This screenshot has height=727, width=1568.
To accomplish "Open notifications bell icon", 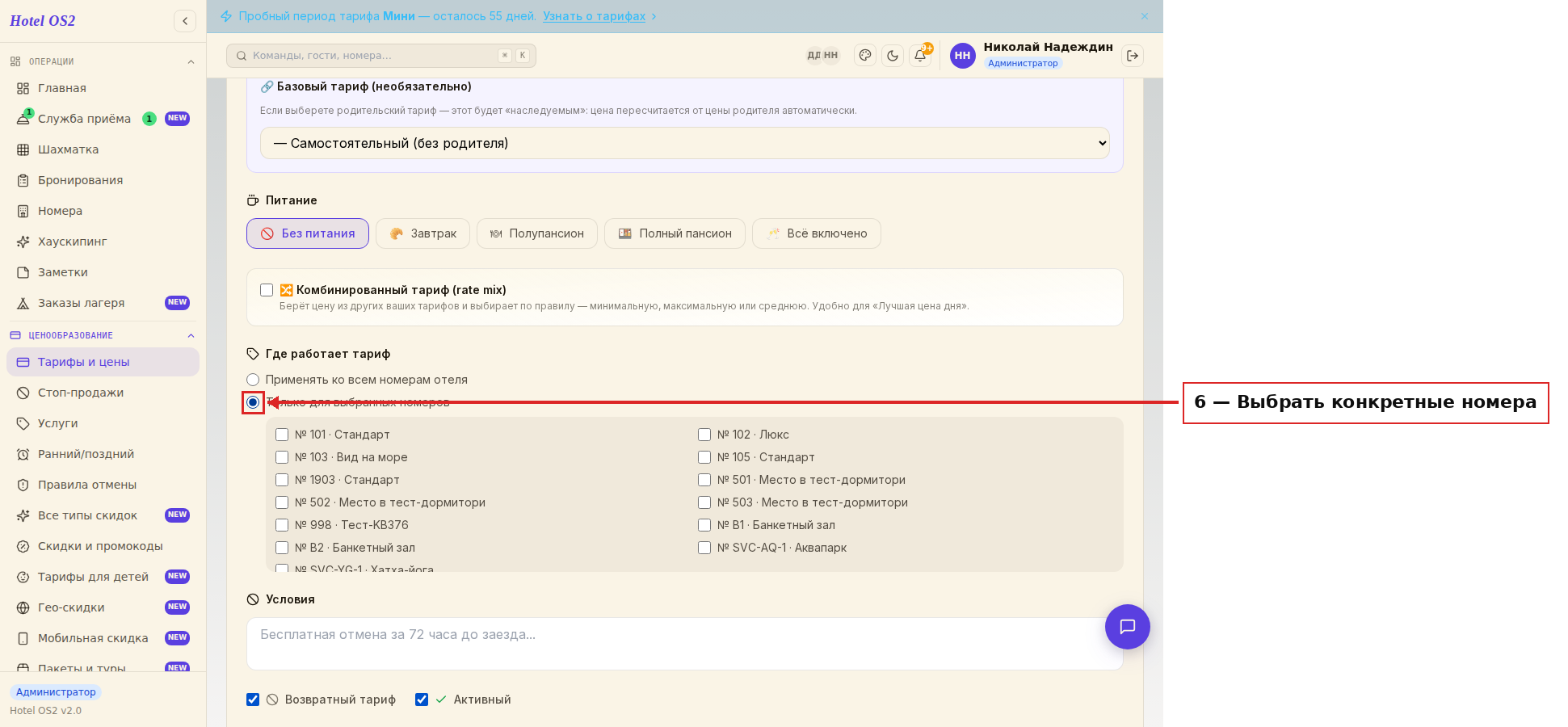I will (920, 56).
